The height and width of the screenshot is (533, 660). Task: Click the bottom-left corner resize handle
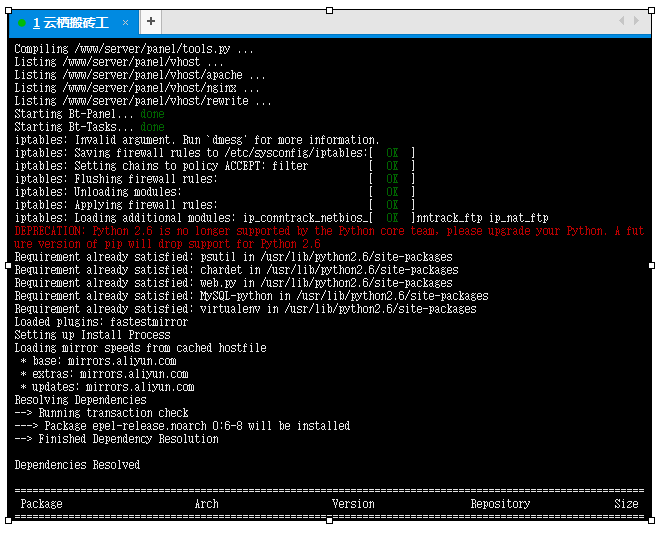9,520
